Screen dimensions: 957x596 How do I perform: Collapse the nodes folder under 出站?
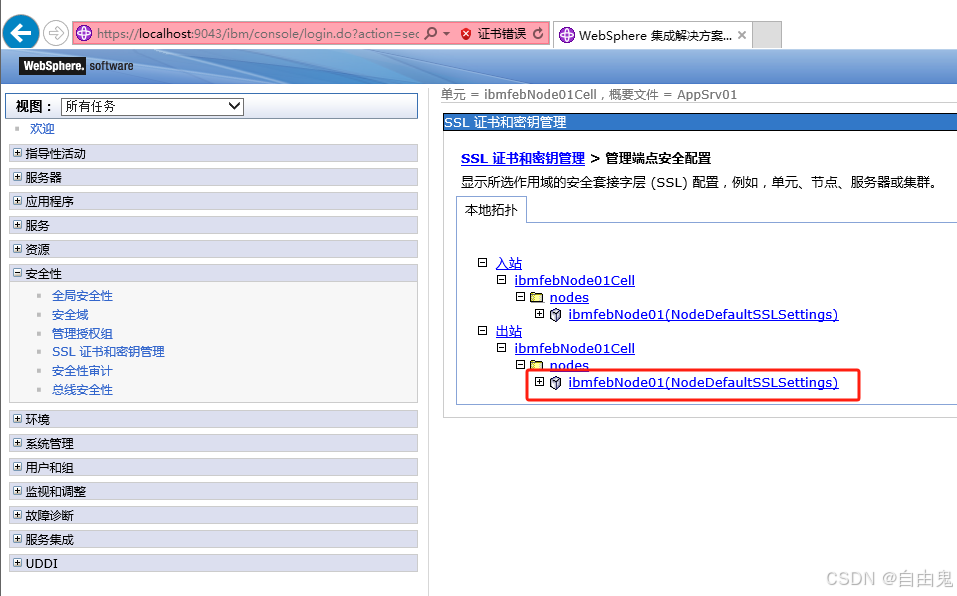pos(520,364)
